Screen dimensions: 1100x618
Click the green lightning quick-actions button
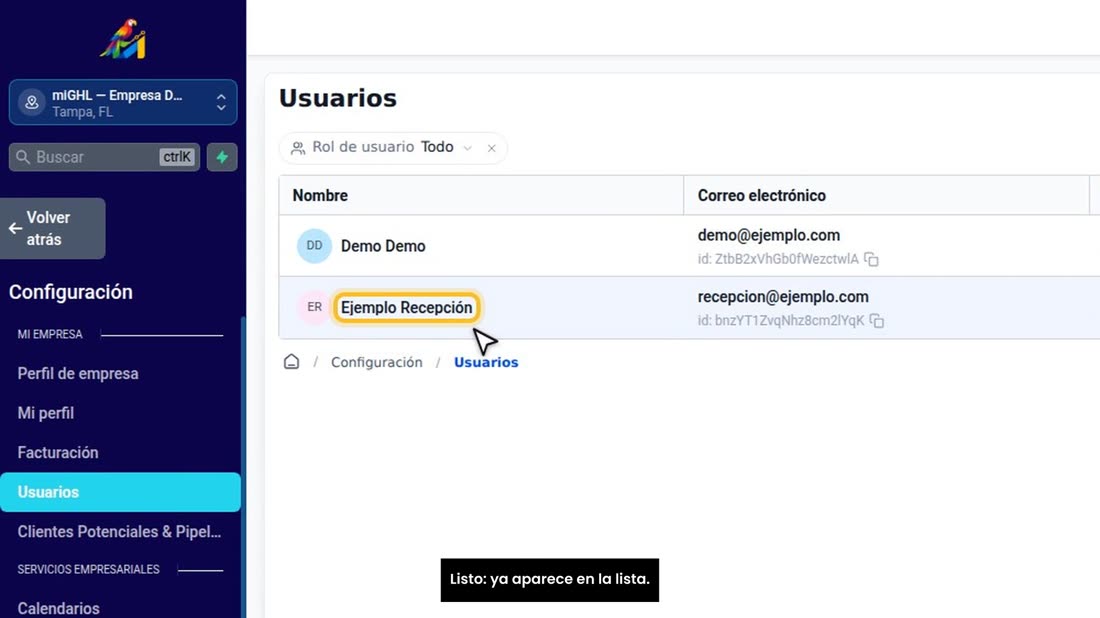click(222, 157)
